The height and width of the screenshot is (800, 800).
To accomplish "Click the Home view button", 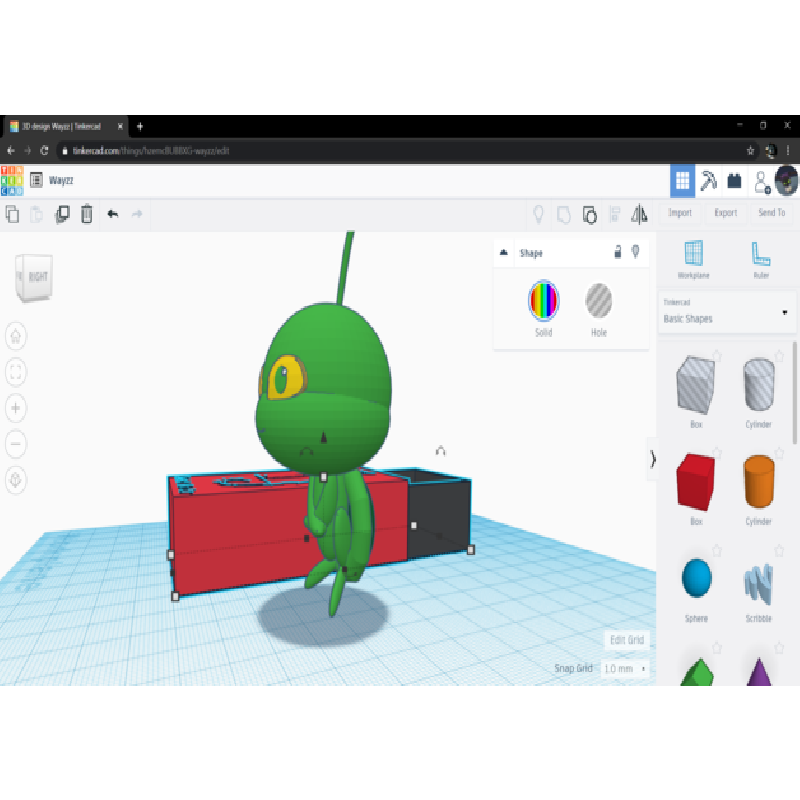I will coord(17,337).
